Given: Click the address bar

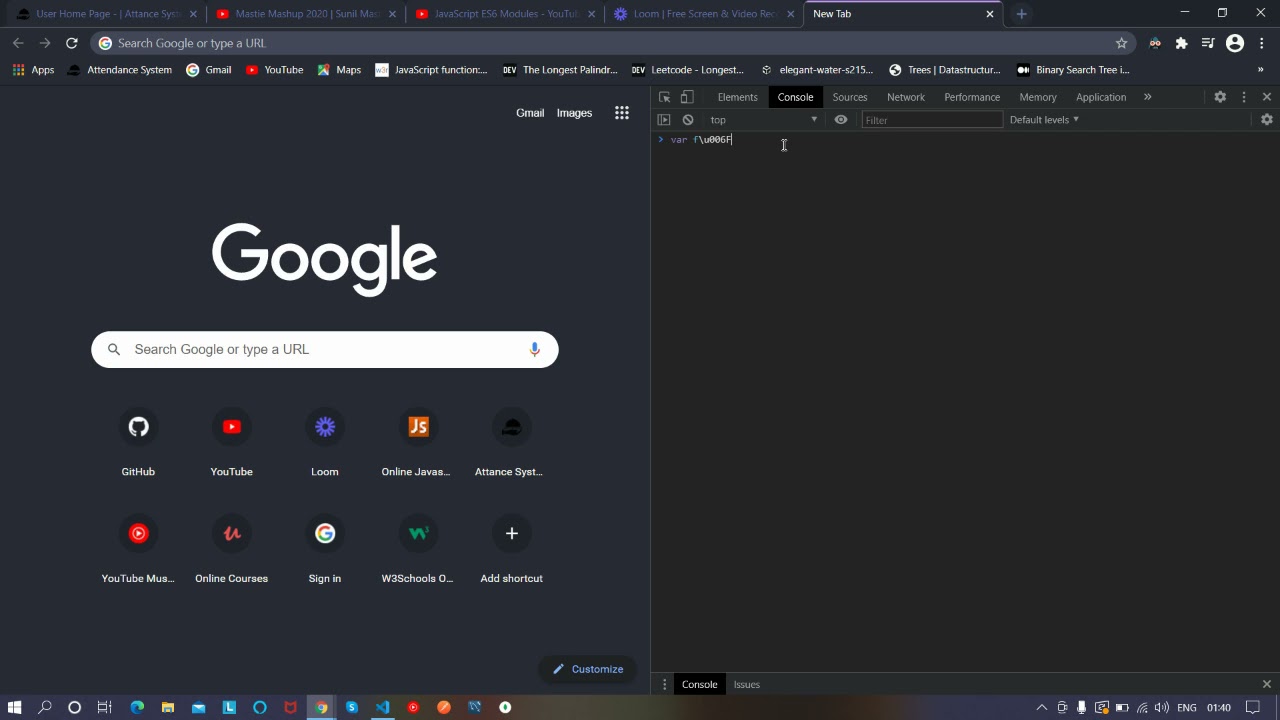Looking at the screenshot, I should (x=610, y=43).
